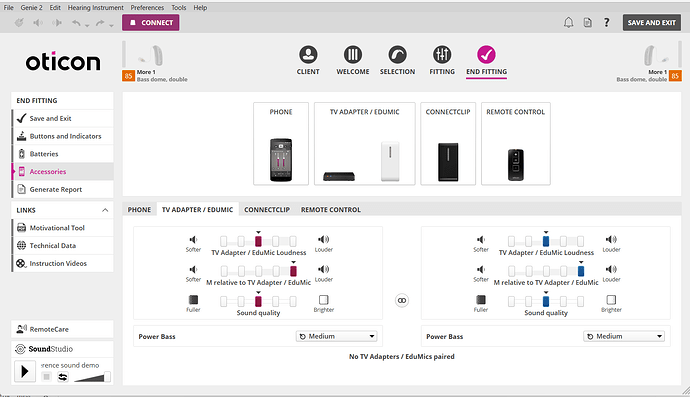Click the stop button in sound demo
Screen dimensions: 690x397
pos(46,377)
